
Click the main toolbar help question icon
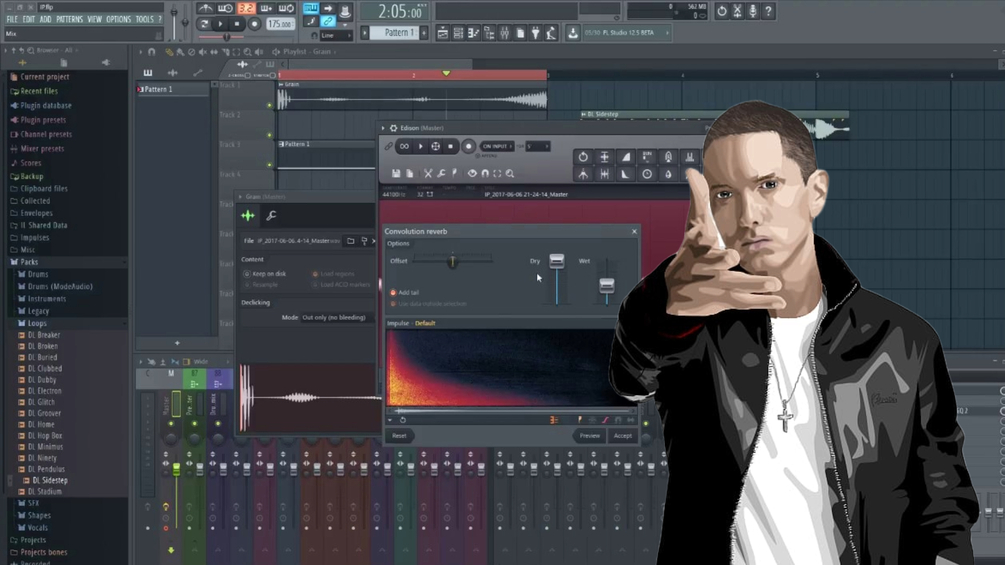point(768,11)
